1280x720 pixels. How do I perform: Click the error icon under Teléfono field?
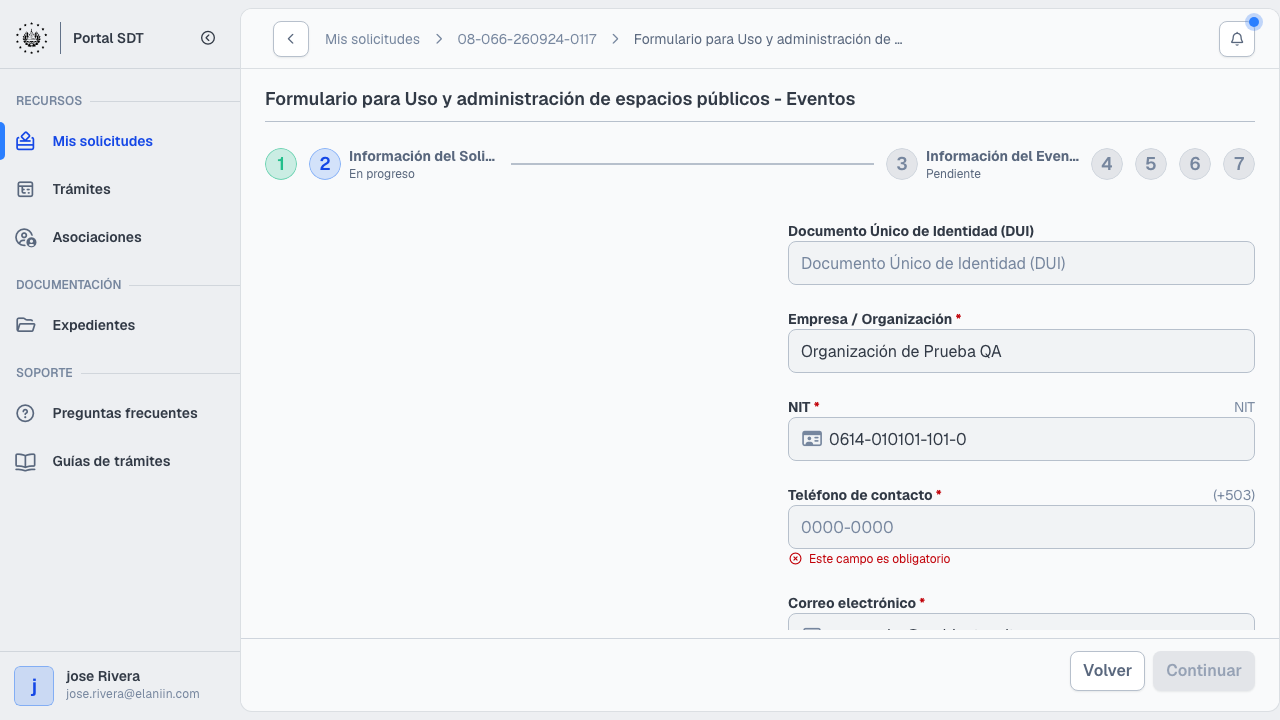[x=795, y=559]
